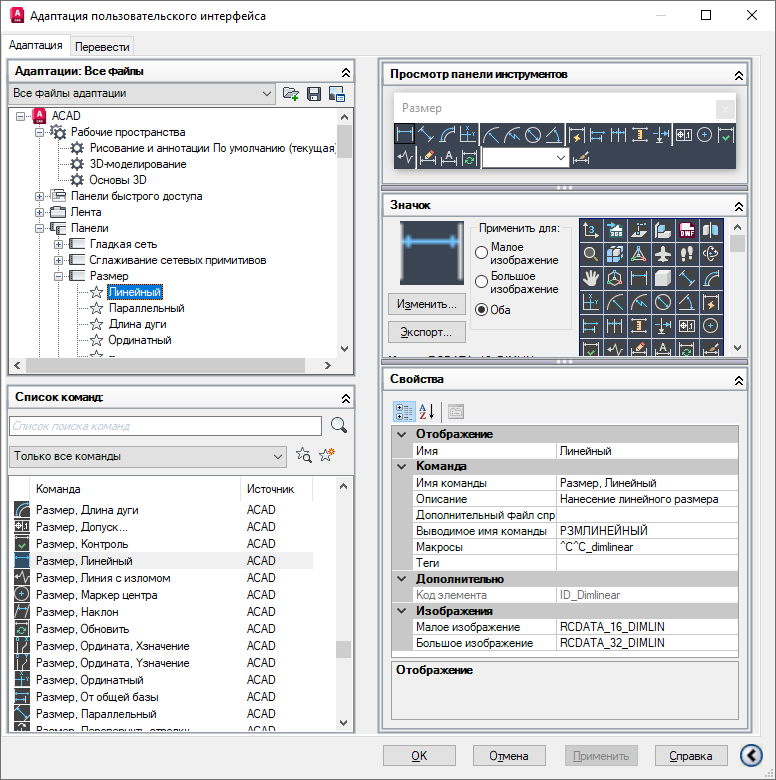
Task: Choose airplane Fly icon in icon grid
Action: (x=663, y=254)
